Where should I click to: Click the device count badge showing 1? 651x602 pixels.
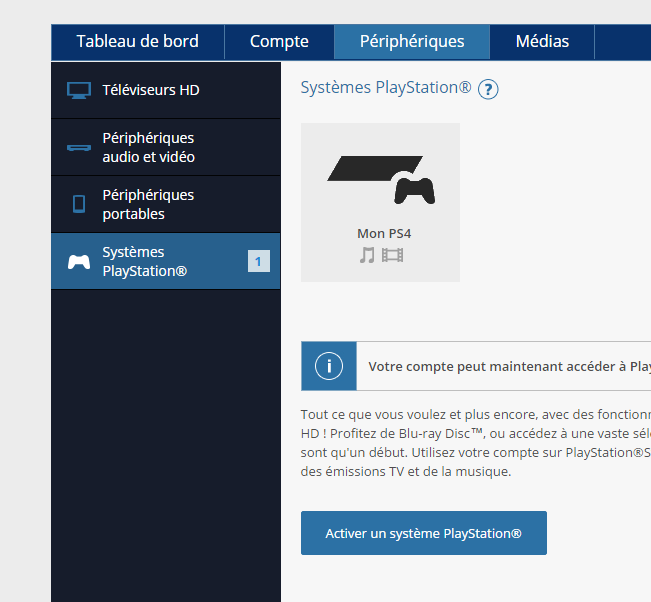(x=259, y=261)
